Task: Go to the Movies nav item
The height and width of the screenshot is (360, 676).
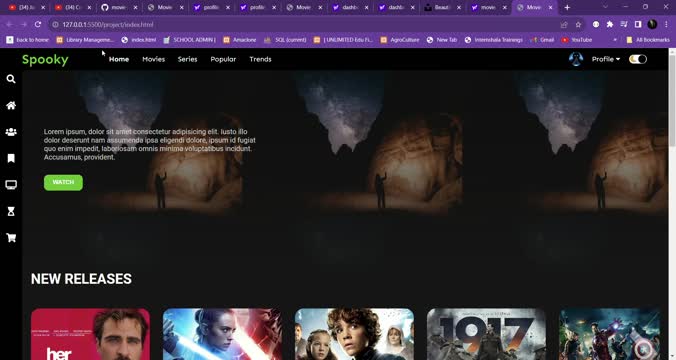Action: tap(153, 59)
